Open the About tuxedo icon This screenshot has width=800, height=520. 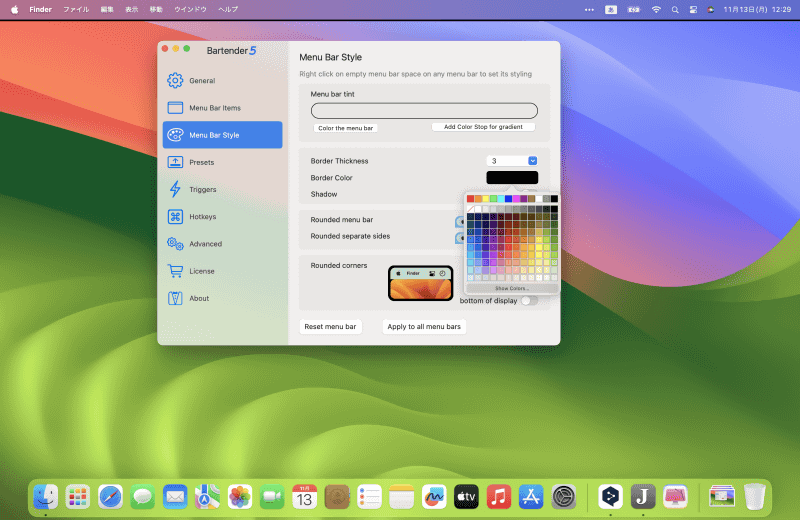coord(175,298)
